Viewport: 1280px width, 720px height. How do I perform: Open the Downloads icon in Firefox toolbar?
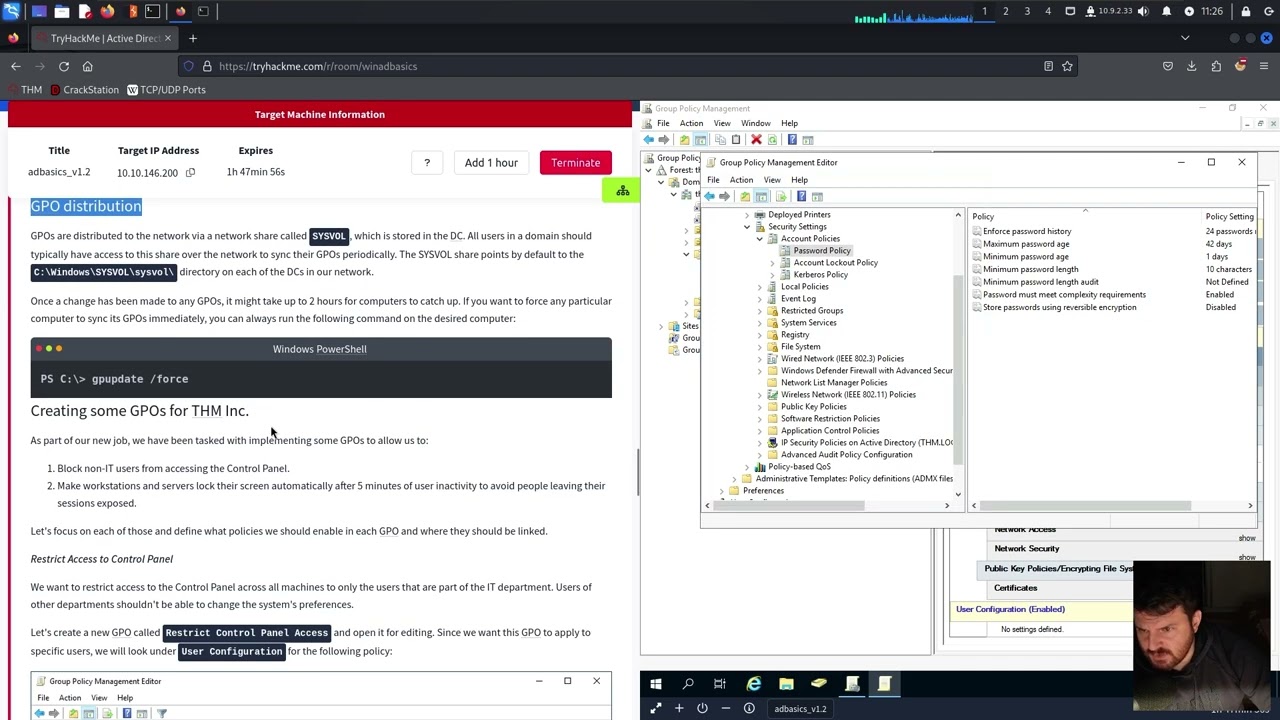(x=1191, y=66)
